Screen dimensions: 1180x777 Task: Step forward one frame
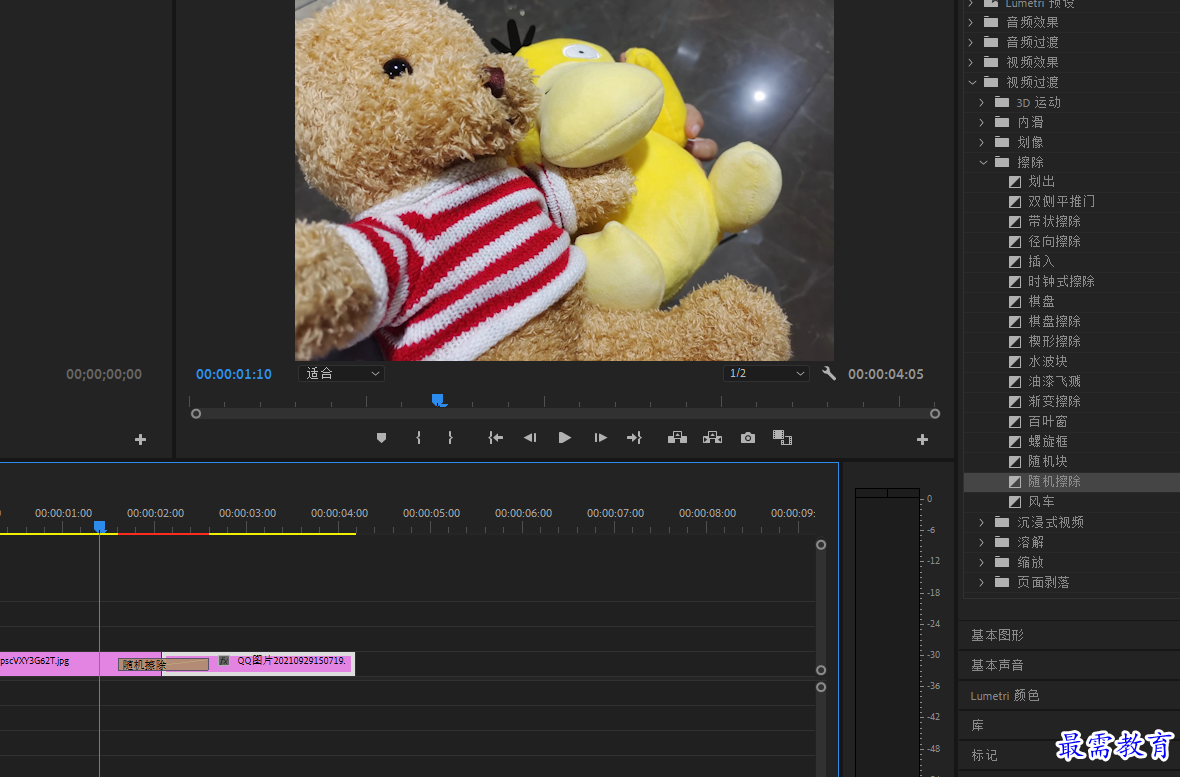click(600, 437)
